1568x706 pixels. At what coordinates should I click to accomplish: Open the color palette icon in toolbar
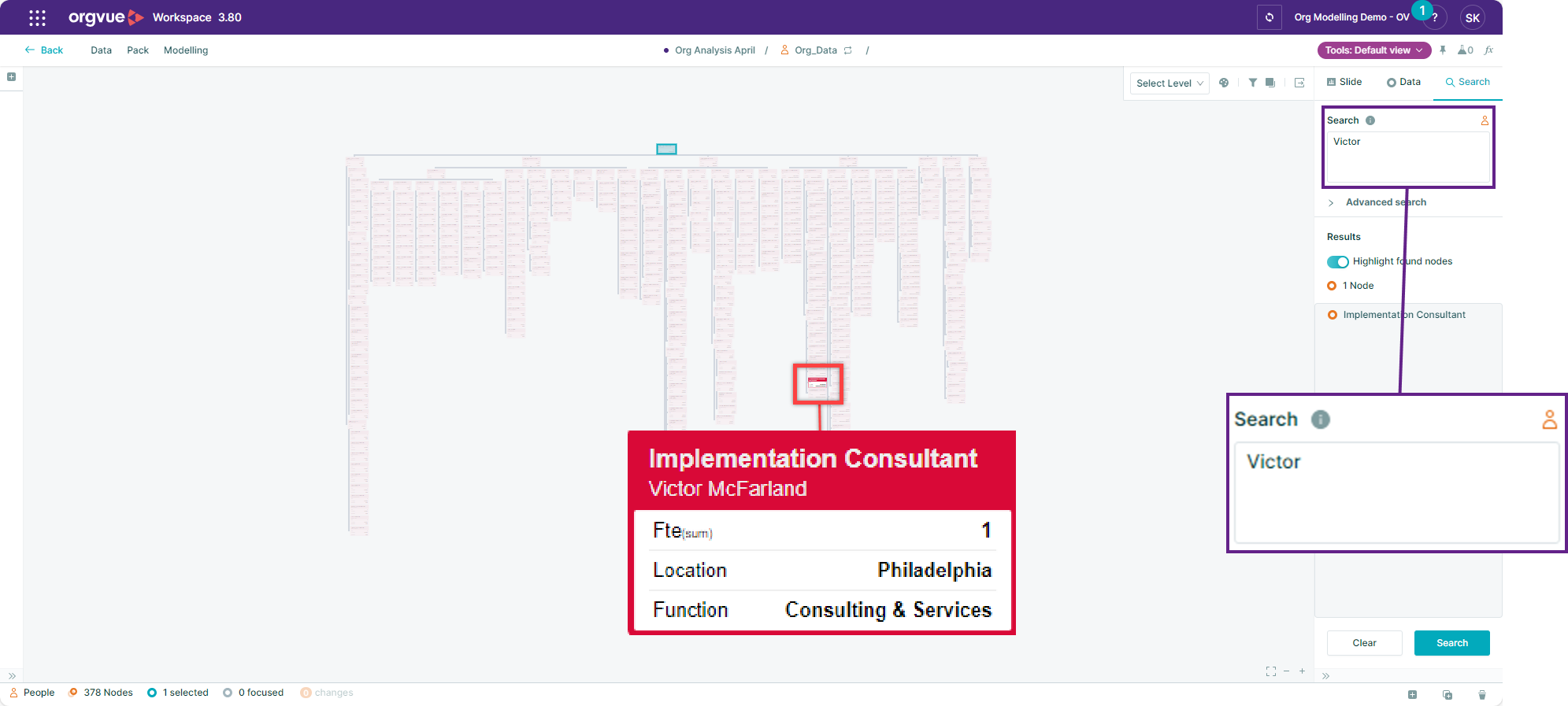pyautogui.click(x=1224, y=83)
